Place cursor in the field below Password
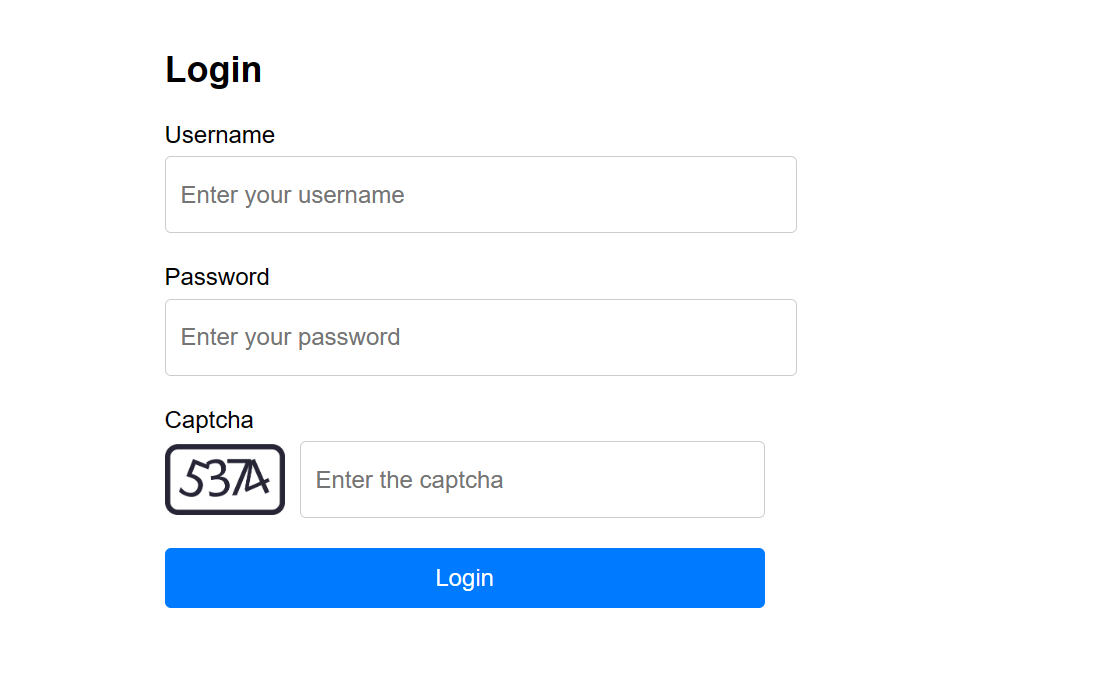Viewport: 1119px width, 689px height. click(x=480, y=337)
